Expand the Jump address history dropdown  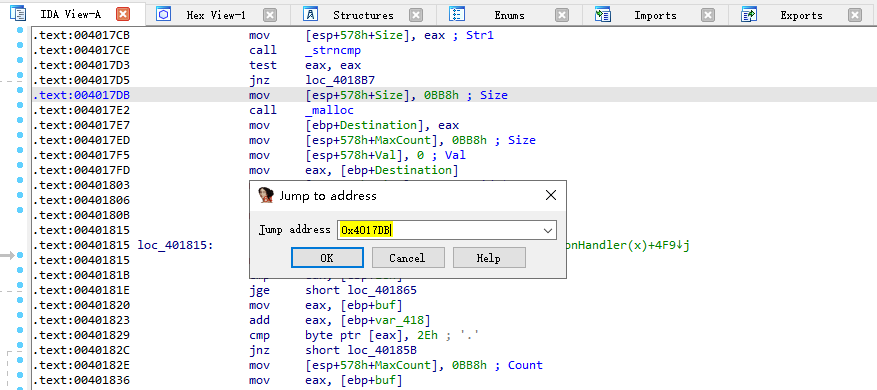click(548, 230)
